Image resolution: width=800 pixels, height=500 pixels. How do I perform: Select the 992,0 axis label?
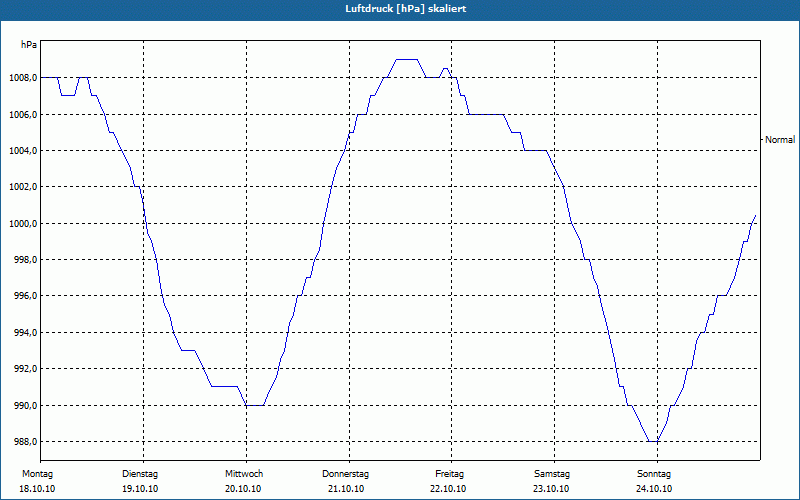click(x=24, y=369)
